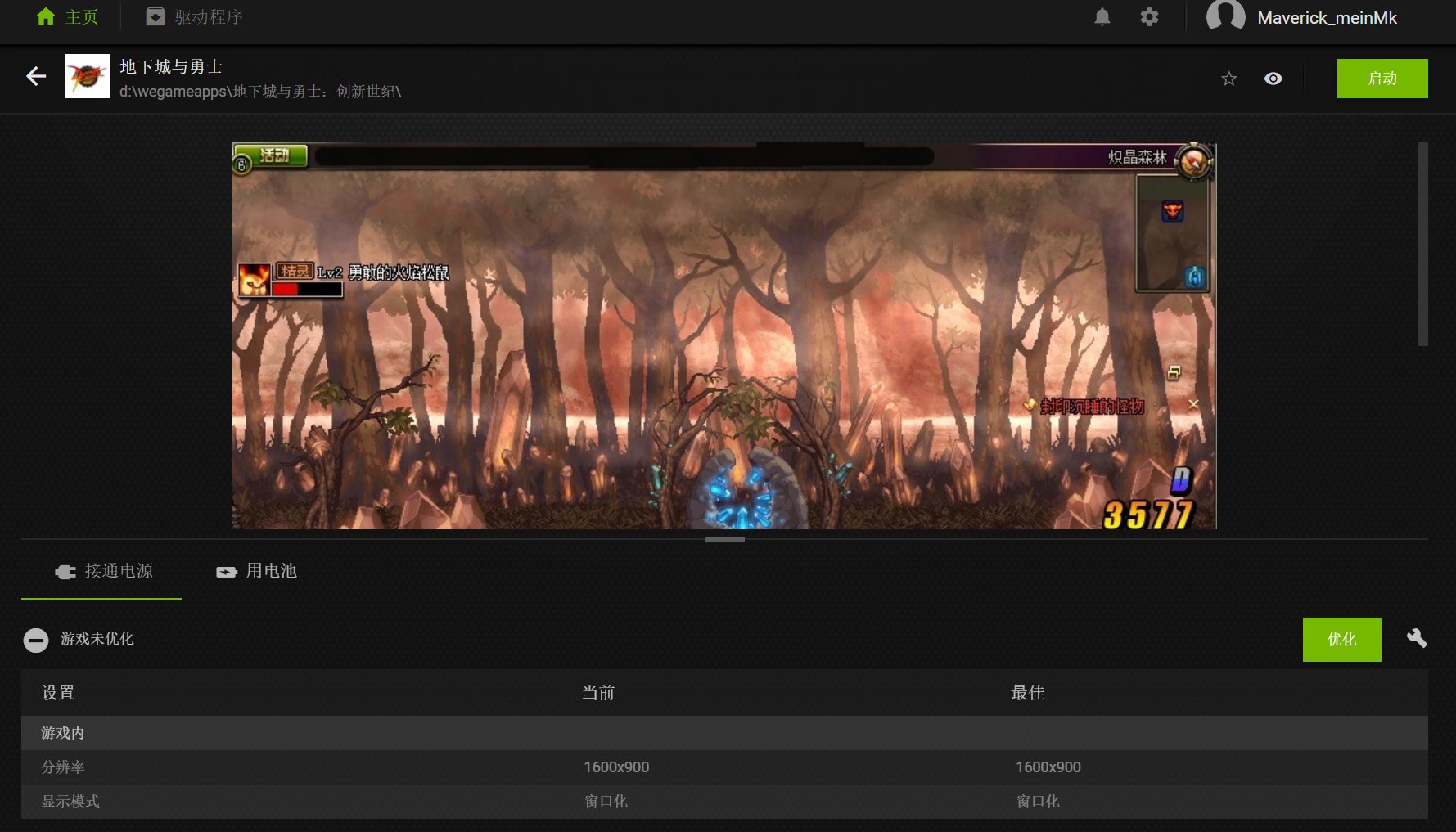Image resolution: width=1456 pixels, height=832 pixels.
Task: Toggle the eye visibility icon
Action: 1273,79
